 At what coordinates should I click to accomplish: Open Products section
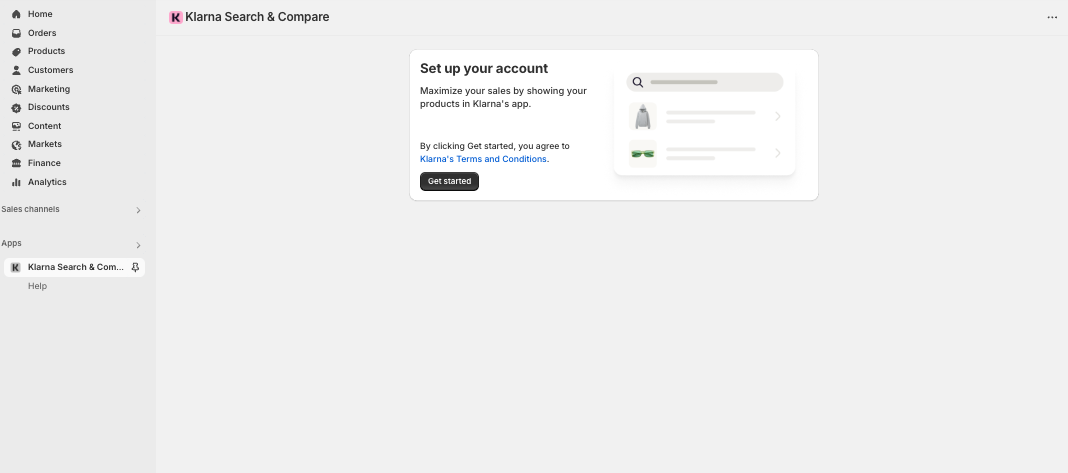pyautogui.click(x=46, y=51)
